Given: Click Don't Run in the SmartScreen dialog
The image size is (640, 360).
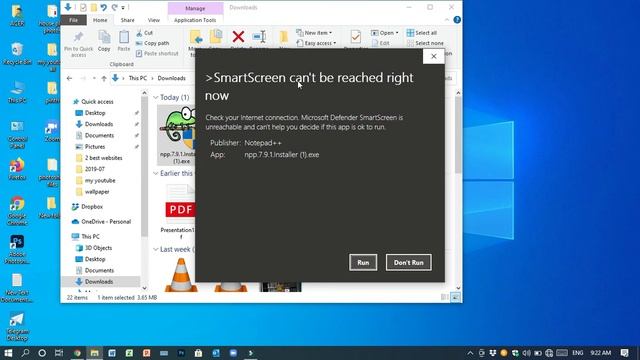Looking at the screenshot, I should pyautogui.click(x=409, y=262).
